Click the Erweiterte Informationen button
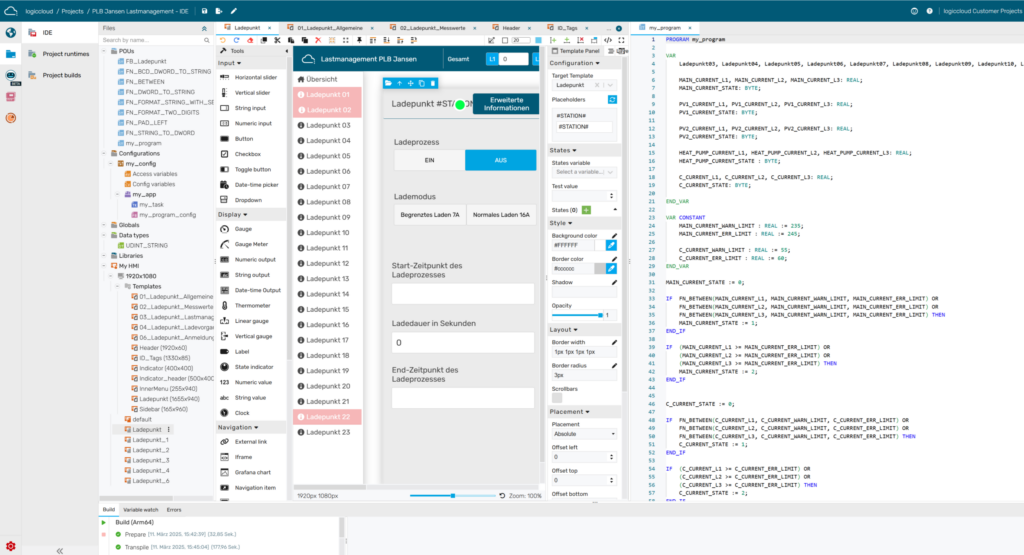Screen dimensions: 1024x555 [505, 104]
